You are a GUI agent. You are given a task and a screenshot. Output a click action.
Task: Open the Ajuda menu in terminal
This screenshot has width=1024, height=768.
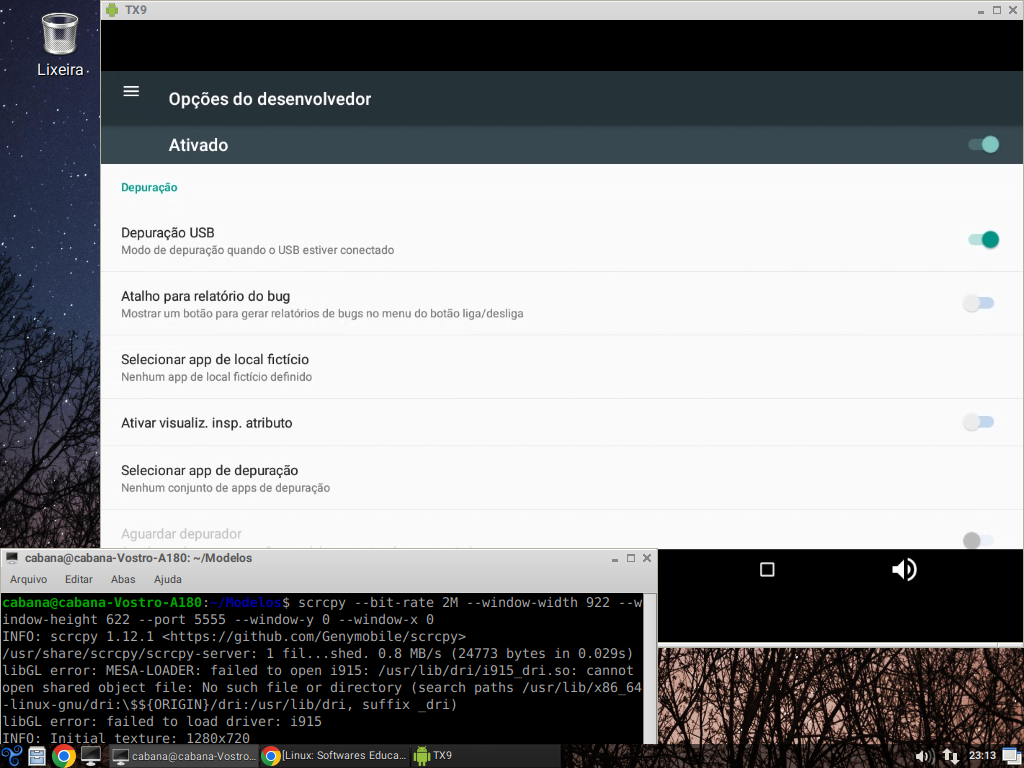tap(168, 579)
